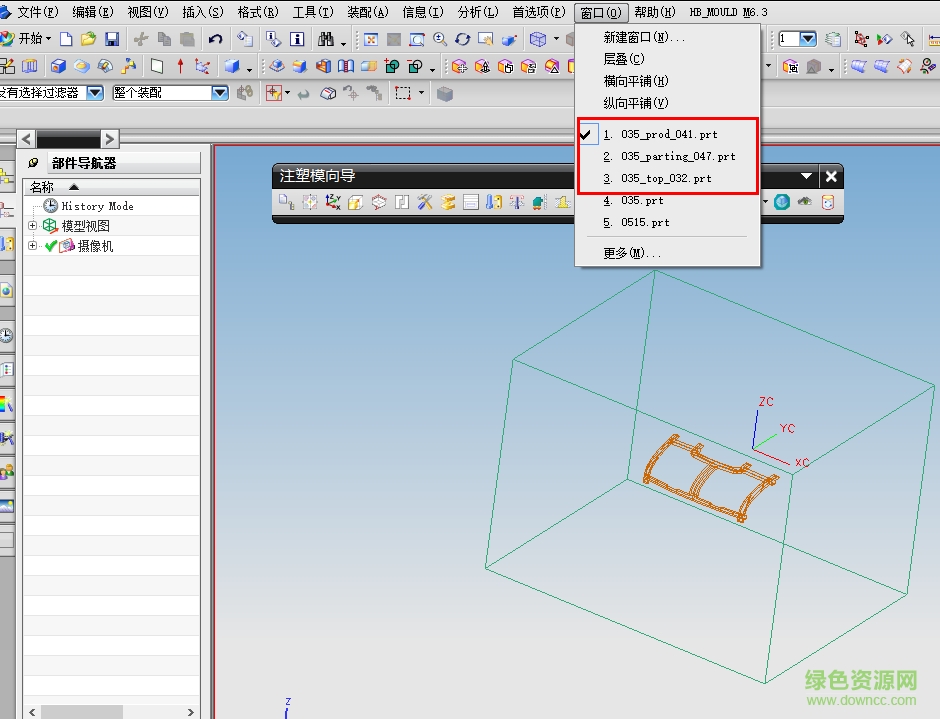
Task: Open Mold Tools hammer-and-wrench icon
Action: [x=425, y=202]
